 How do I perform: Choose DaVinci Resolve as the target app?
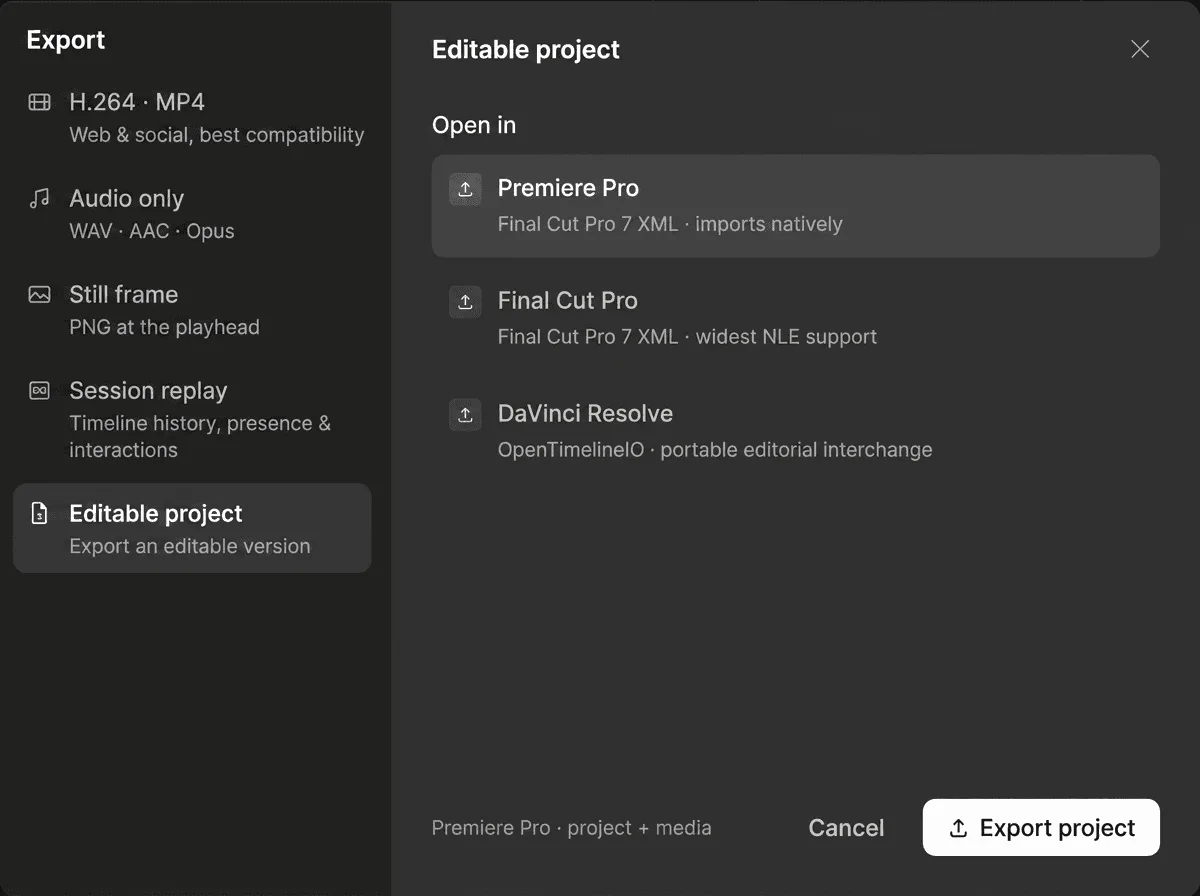tap(796, 431)
